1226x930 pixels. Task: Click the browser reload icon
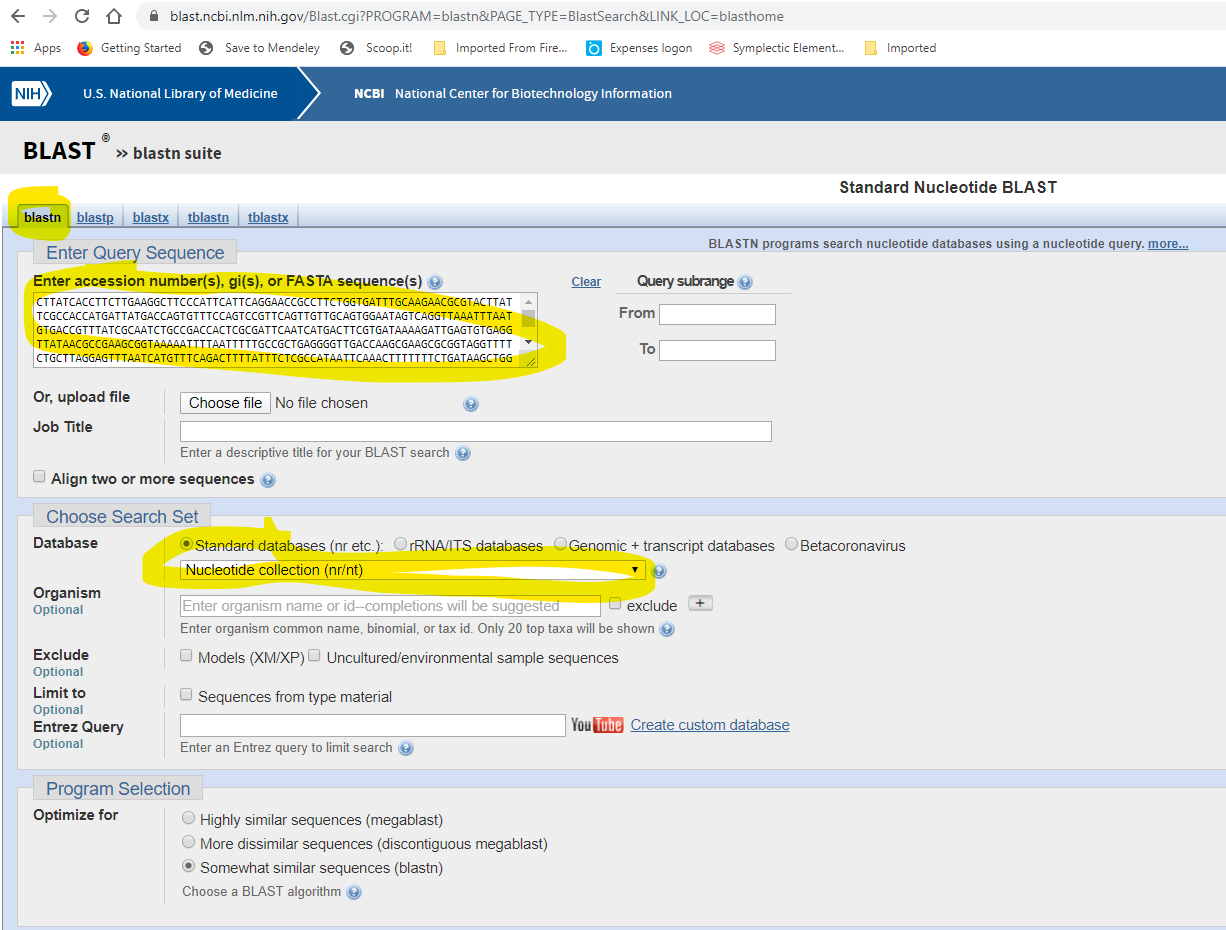82,16
